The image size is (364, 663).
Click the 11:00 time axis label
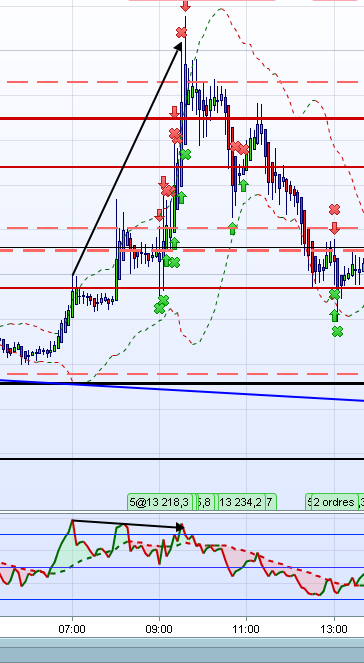tap(246, 629)
